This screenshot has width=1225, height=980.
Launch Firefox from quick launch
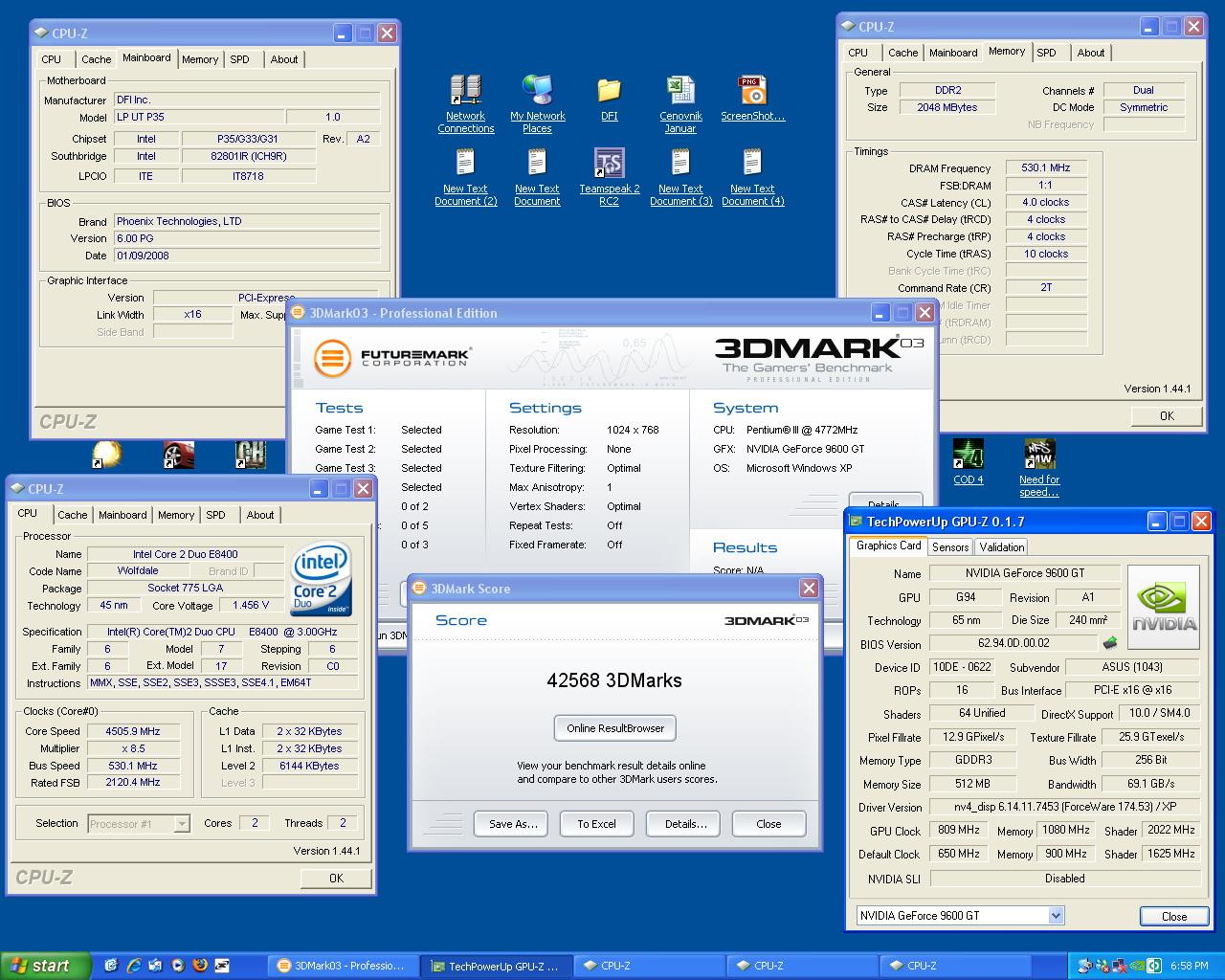click(199, 966)
